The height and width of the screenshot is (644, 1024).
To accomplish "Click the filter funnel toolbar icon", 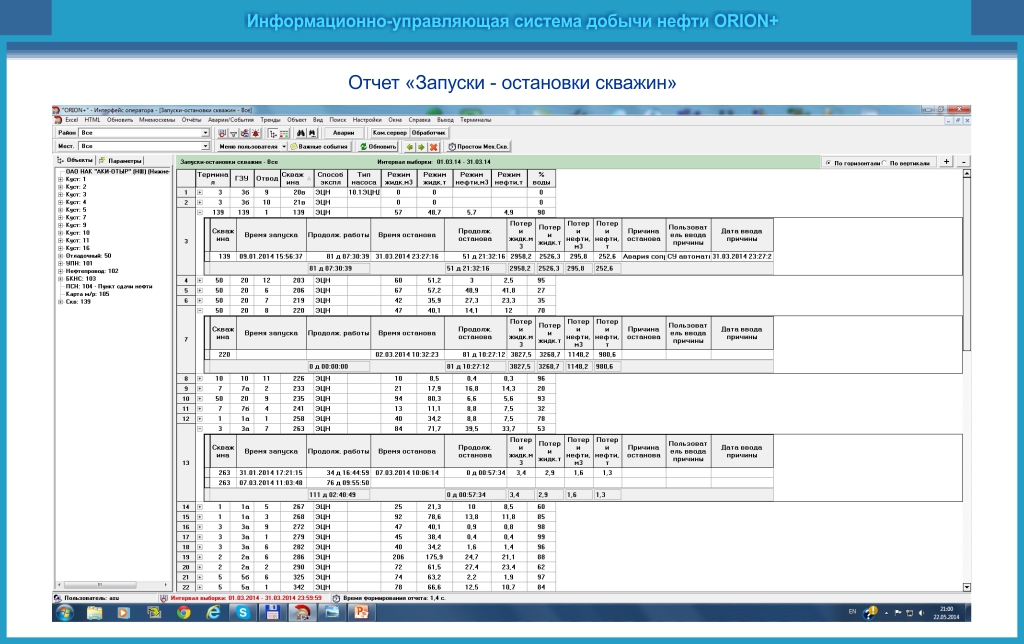I will pos(233,133).
